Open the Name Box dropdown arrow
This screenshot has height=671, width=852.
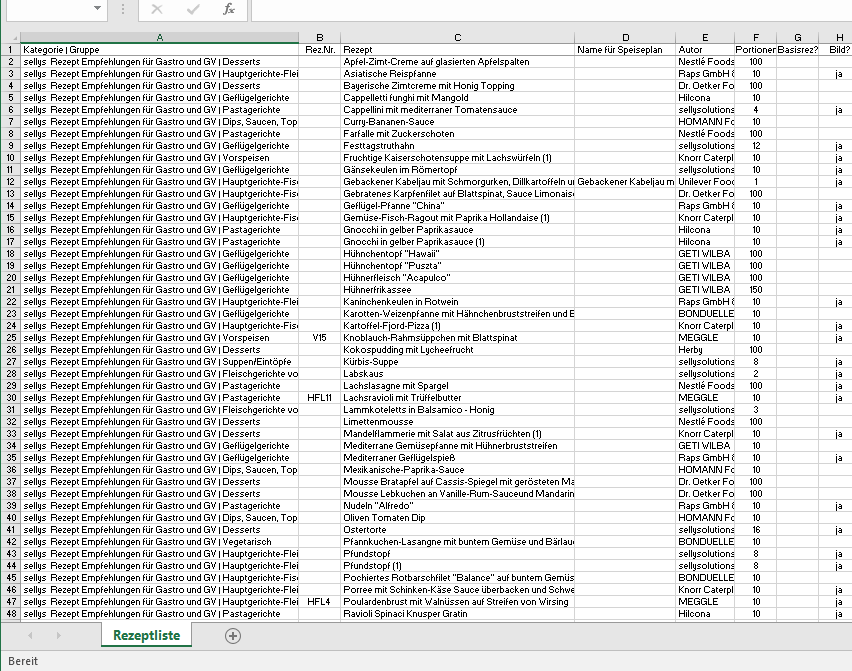pos(97,9)
